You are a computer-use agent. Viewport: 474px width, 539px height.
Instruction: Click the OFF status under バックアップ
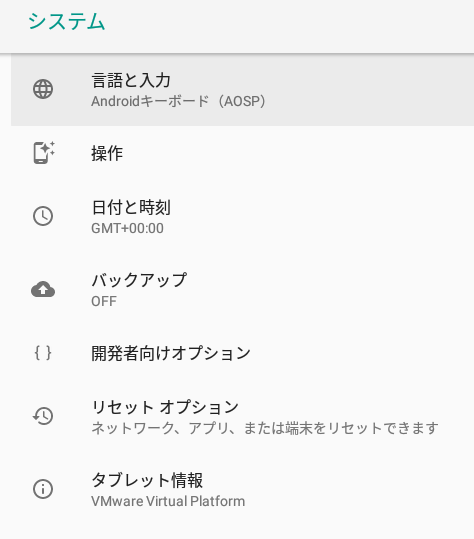pos(104,301)
